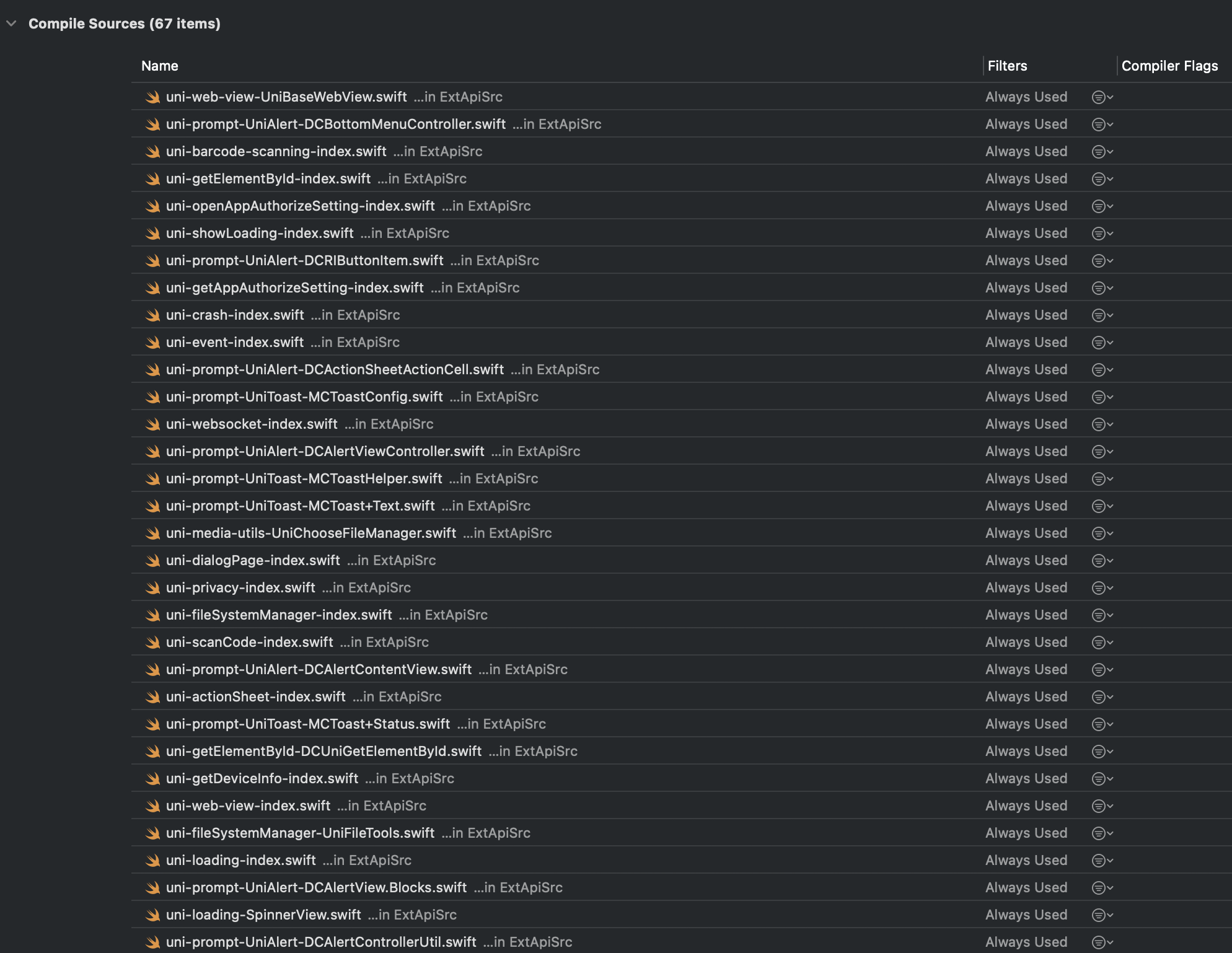Open filter dropdown for uni-dialogPage-index.swift
The height and width of the screenshot is (953, 1232).
1102,561
